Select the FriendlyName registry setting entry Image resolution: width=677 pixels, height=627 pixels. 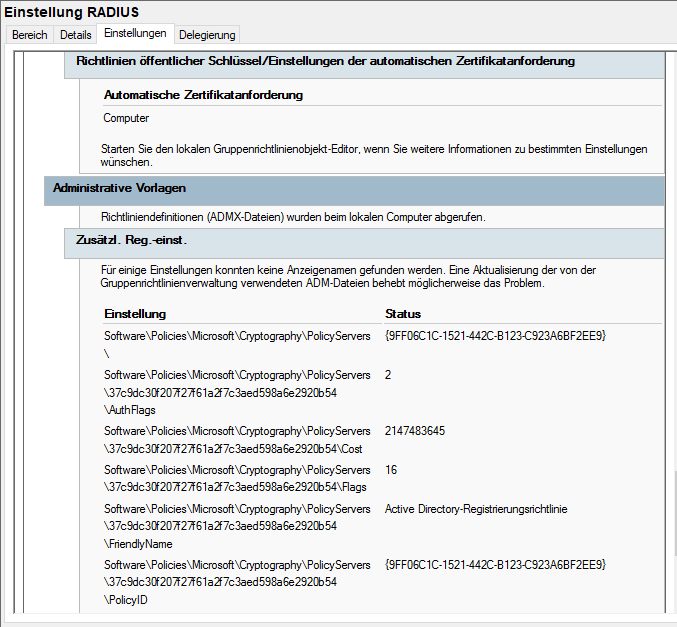(x=237, y=526)
